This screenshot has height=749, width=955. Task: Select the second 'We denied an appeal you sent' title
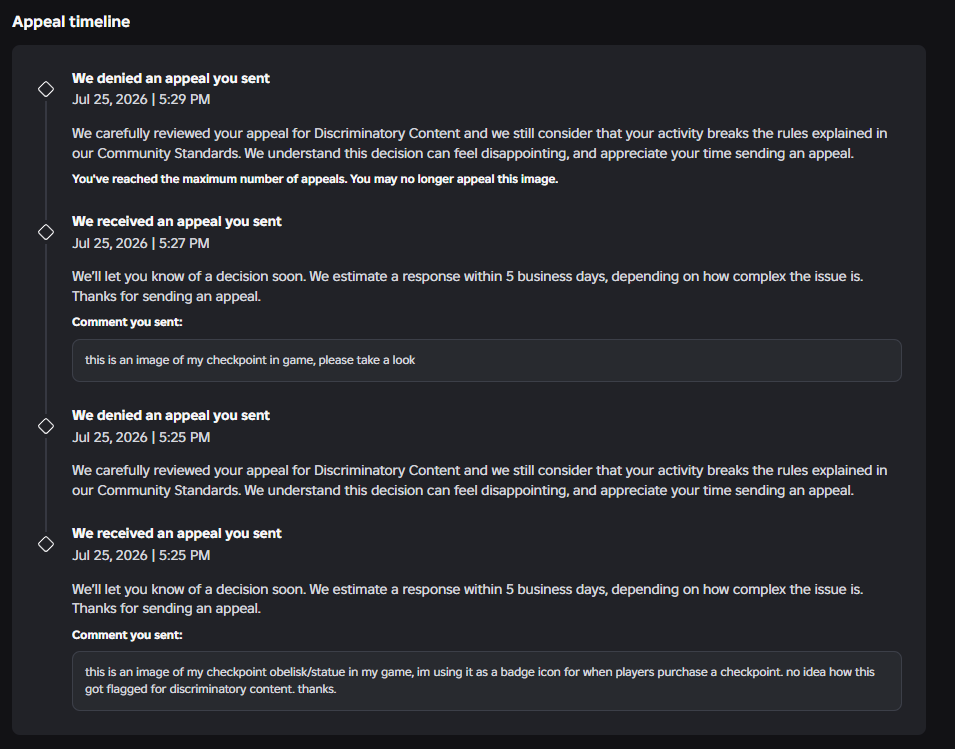point(171,415)
